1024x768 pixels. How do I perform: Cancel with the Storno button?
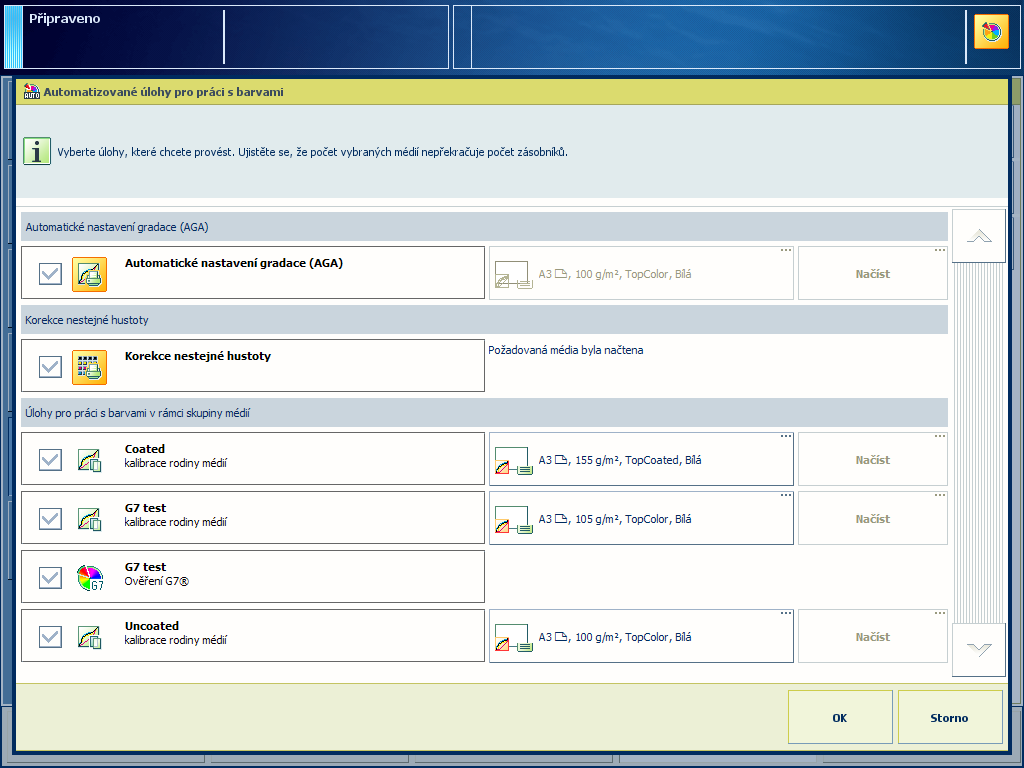click(x=950, y=717)
